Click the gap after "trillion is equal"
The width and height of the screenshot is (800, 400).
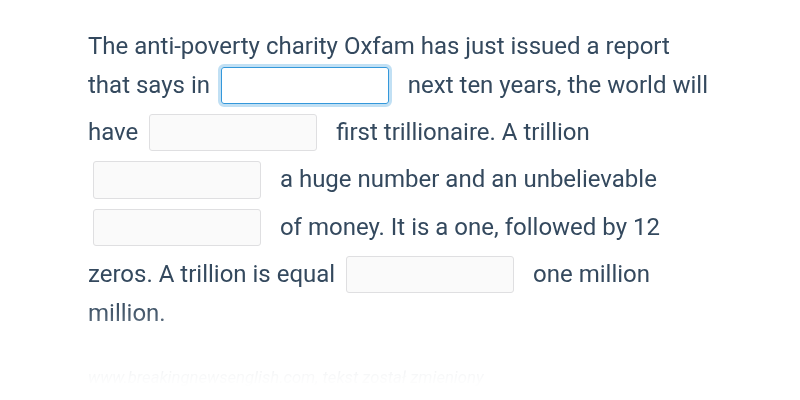click(430, 274)
